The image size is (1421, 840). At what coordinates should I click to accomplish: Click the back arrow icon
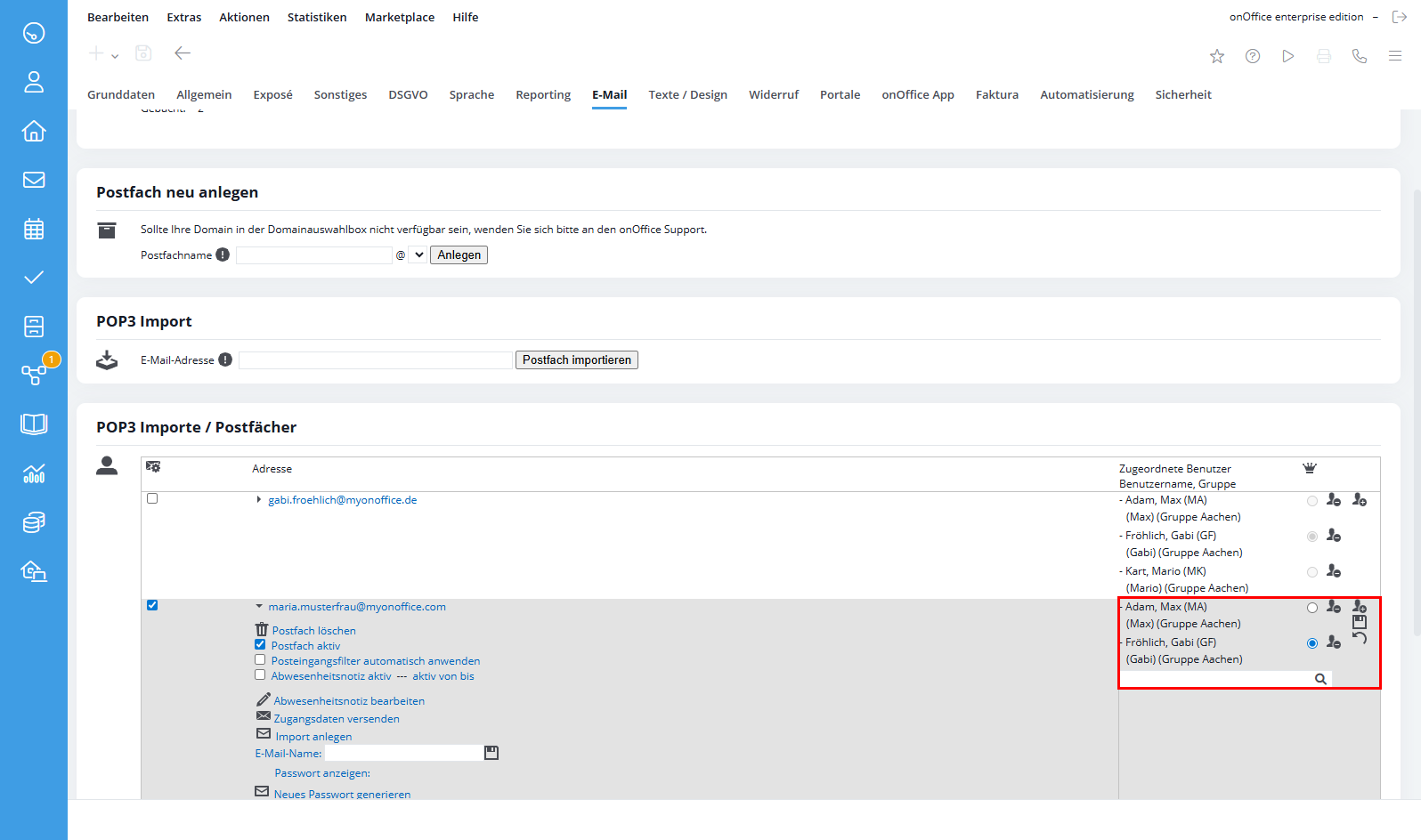pos(183,53)
